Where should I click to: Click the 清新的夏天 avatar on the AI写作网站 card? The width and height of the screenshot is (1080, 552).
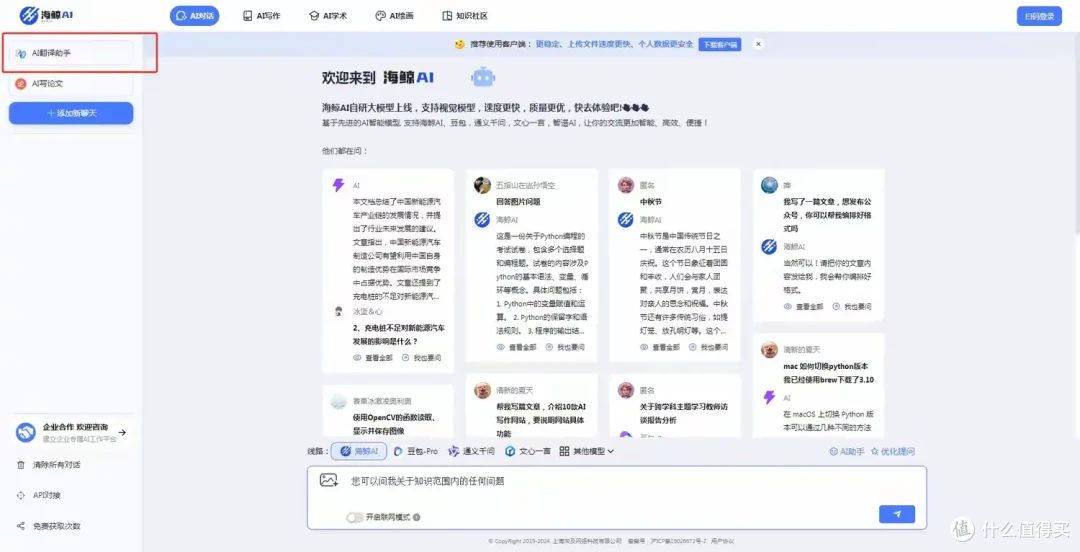pyautogui.click(x=482, y=390)
